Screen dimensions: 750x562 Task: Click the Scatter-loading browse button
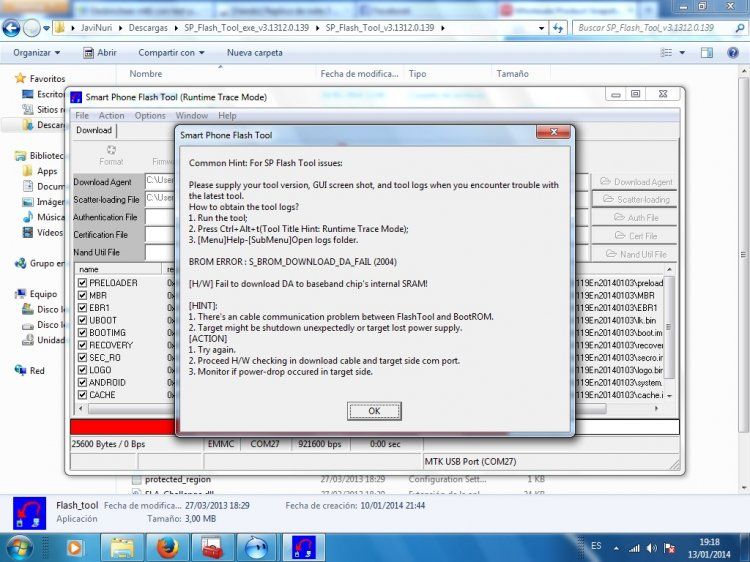coord(635,199)
